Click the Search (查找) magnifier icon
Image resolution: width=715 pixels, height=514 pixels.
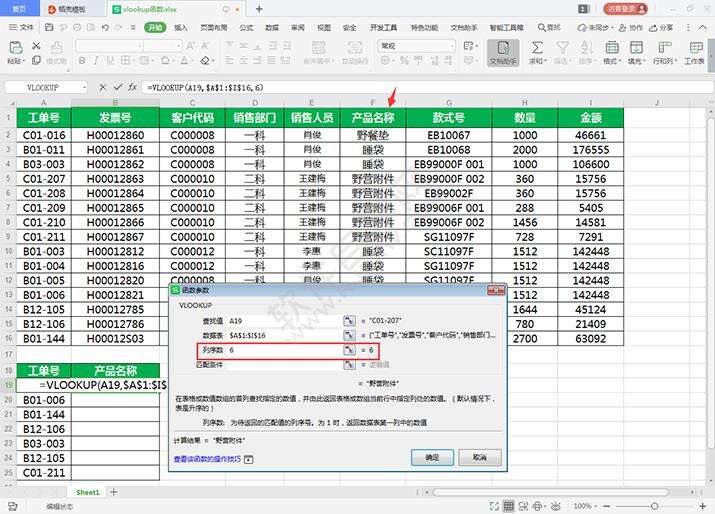coord(541,28)
